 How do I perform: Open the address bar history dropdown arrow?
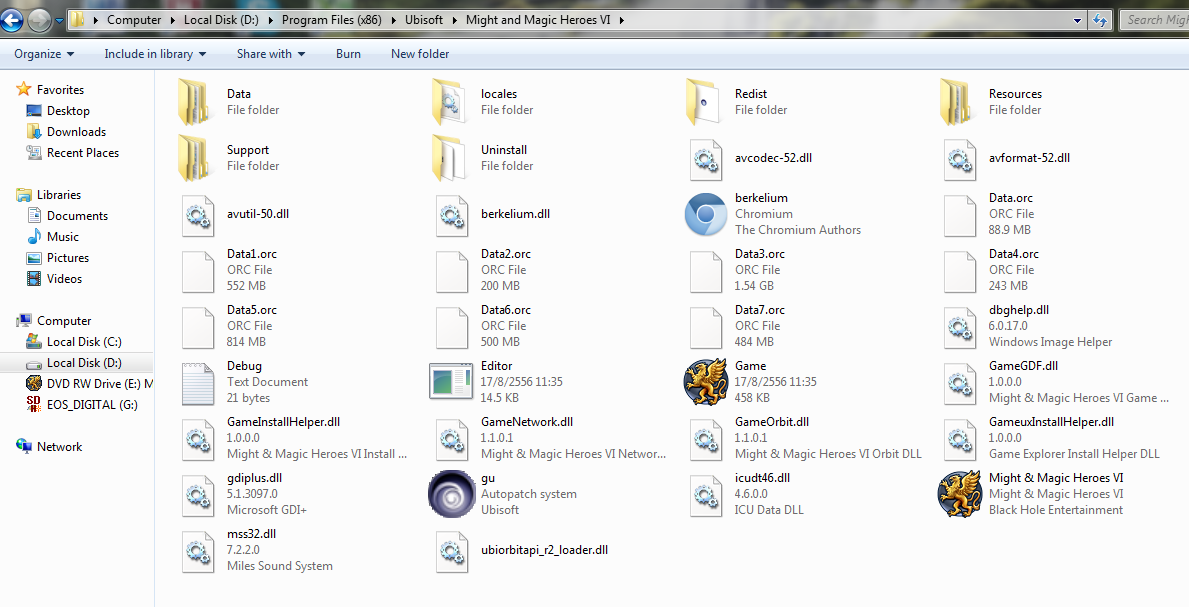(1077, 20)
